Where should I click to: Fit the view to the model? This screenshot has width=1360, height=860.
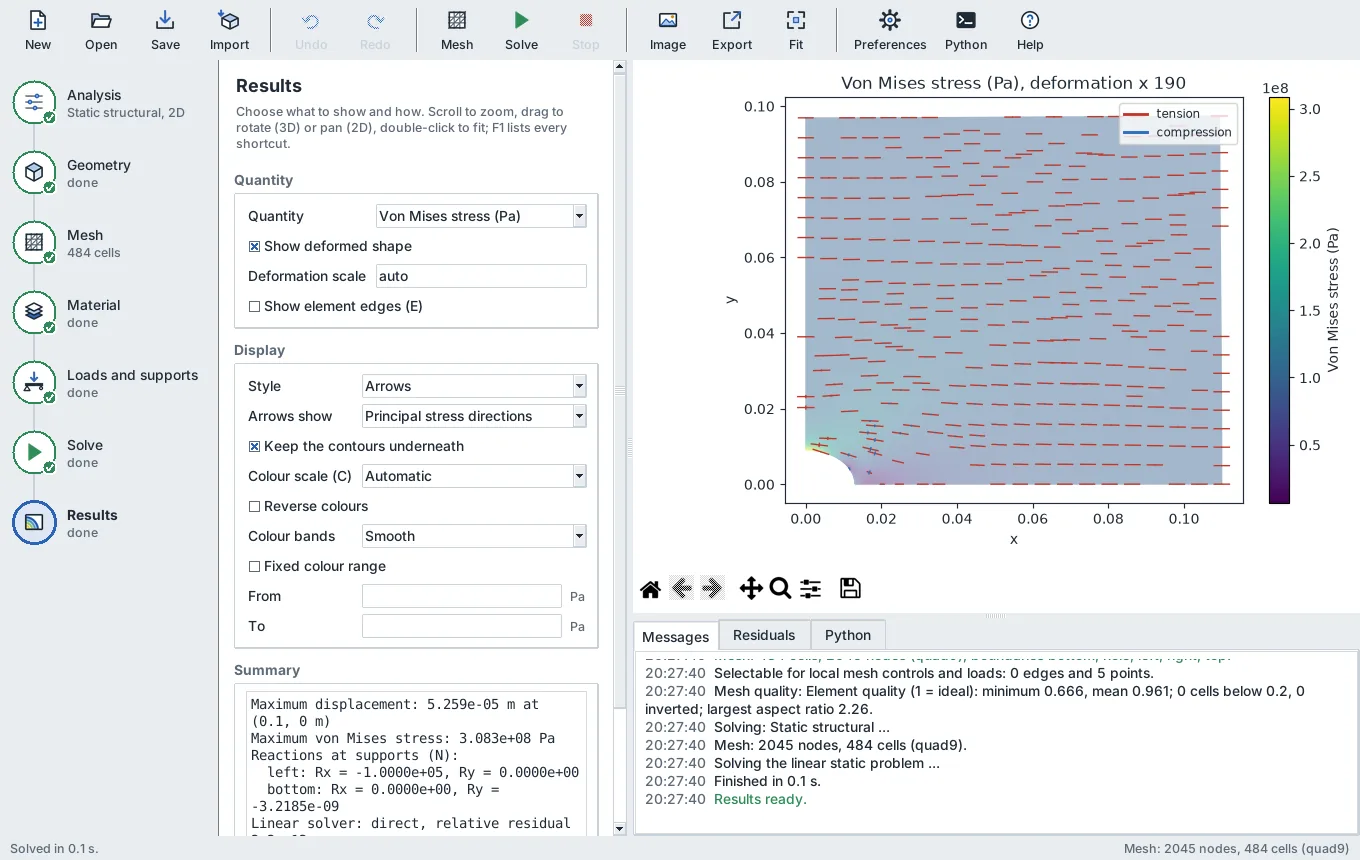796,30
